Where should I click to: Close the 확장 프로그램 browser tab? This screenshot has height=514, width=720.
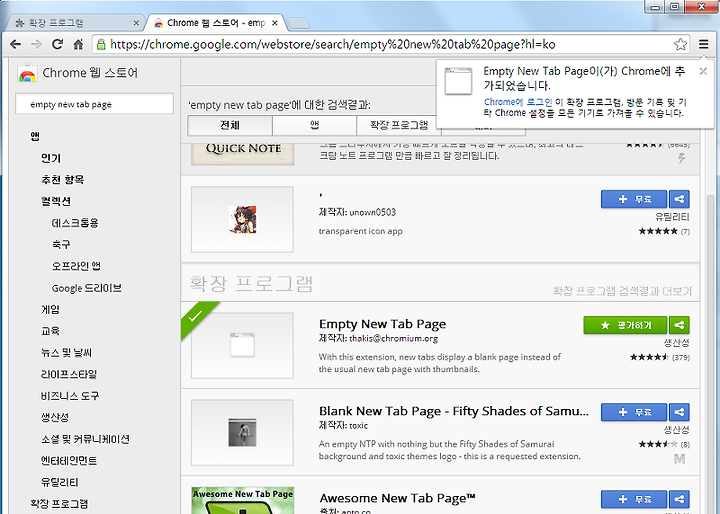136,23
